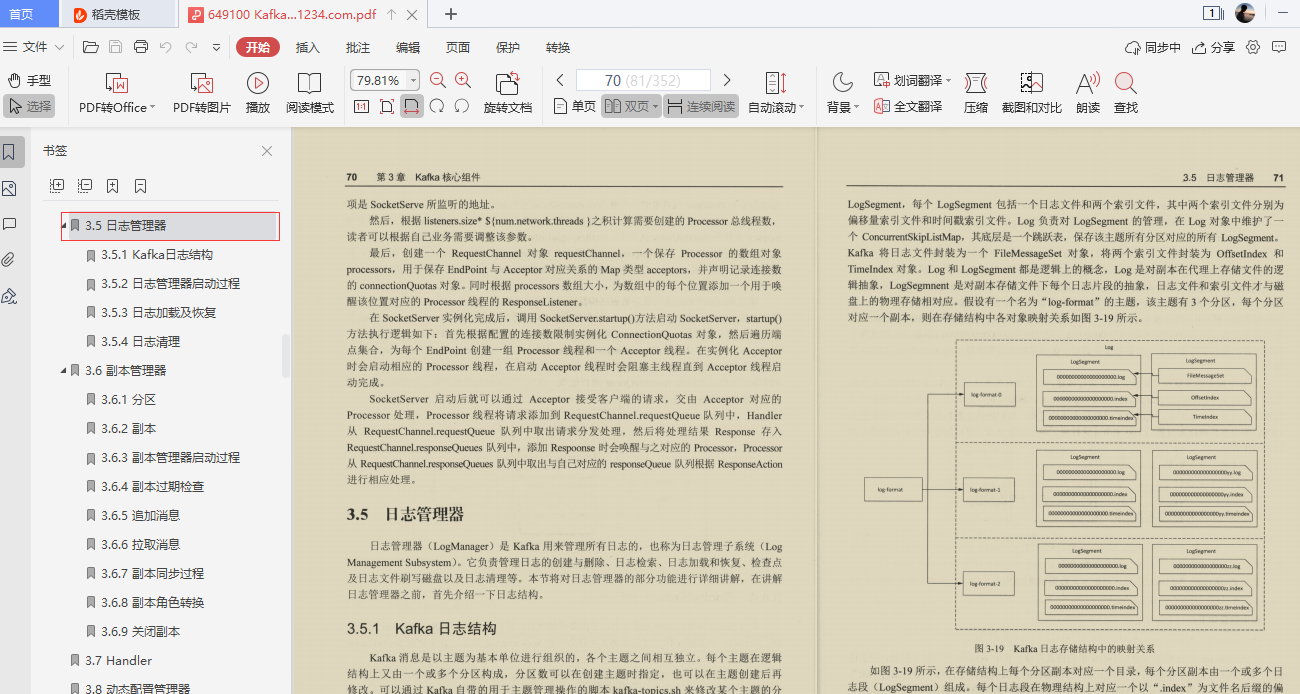Click the page number input field
This screenshot has height=694, width=1300.
click(x=643, y=79)
